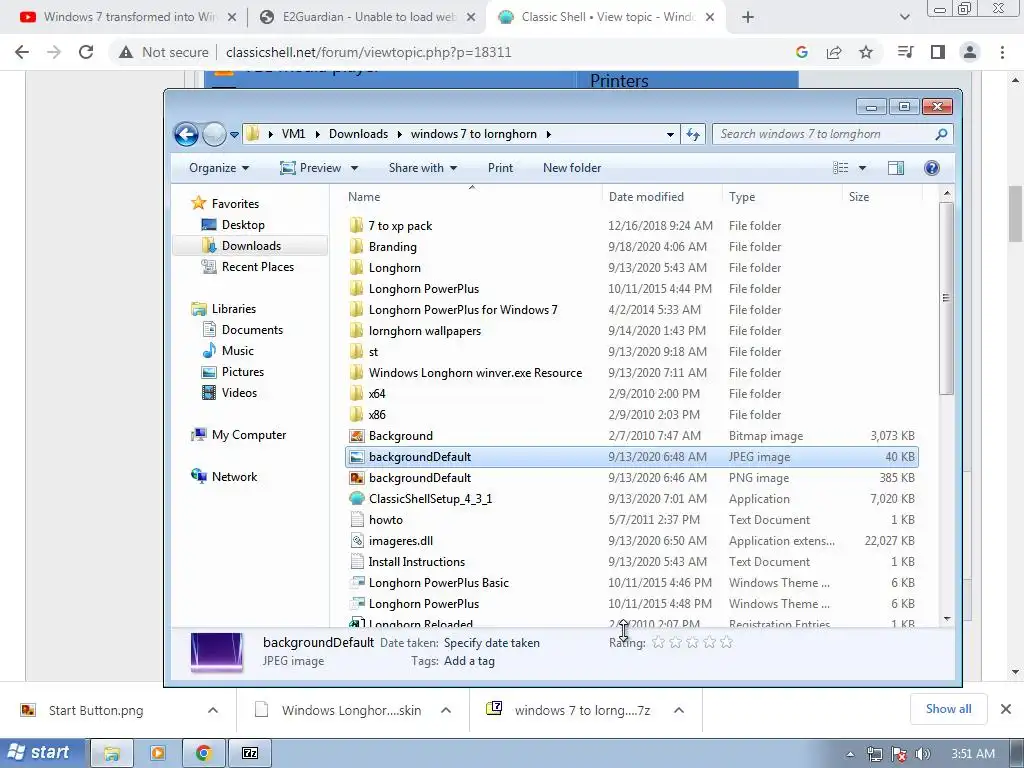Screen dimensions: 1024x768
Task: Open Explorer help question mark icon
Action: 932,168
